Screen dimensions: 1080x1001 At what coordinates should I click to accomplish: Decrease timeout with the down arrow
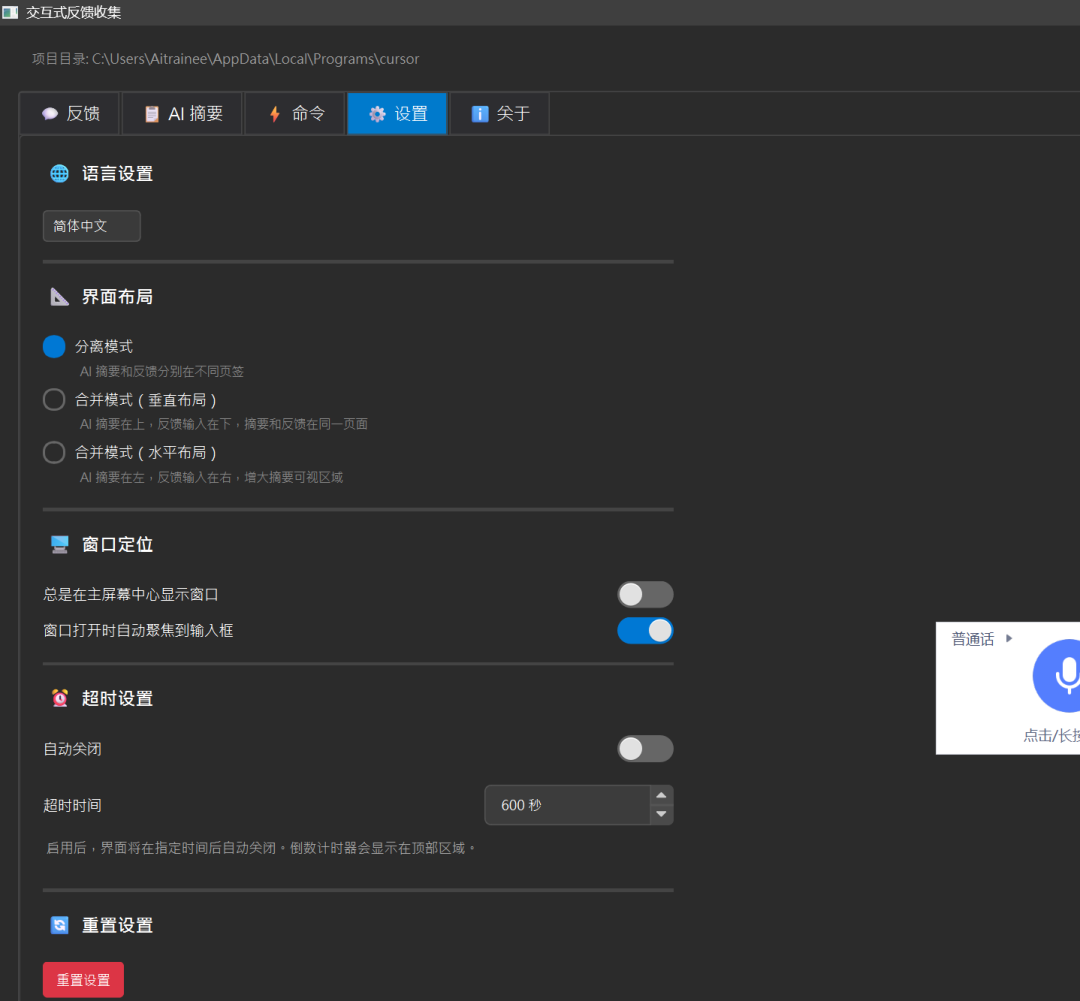661,814
